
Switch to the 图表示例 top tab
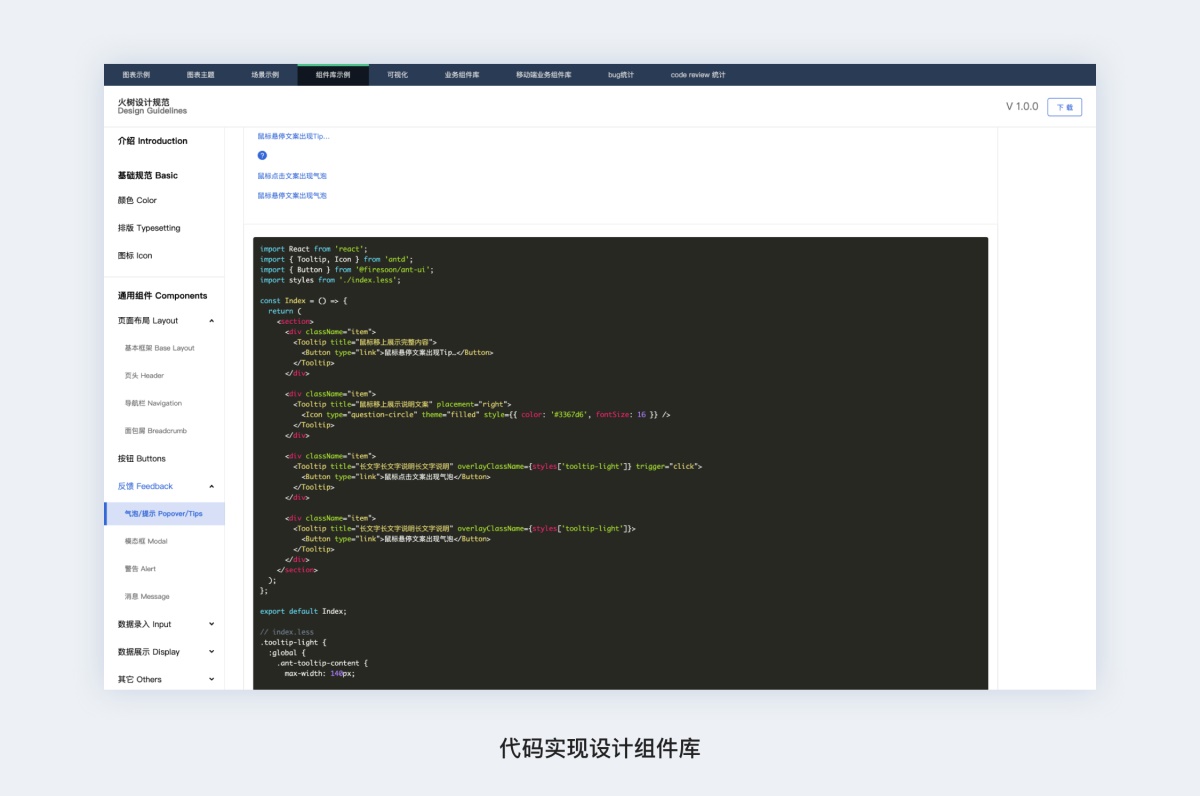click(x=136, y=75)
